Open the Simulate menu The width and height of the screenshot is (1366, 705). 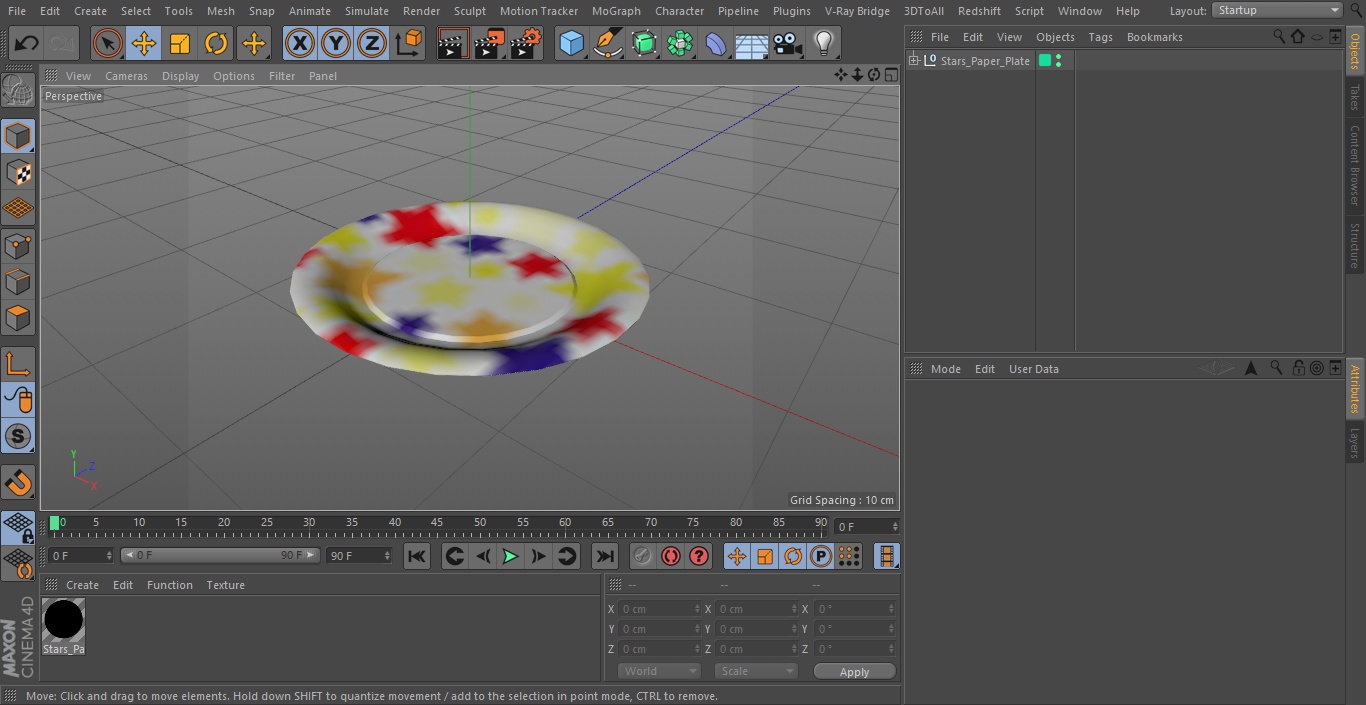367,11
